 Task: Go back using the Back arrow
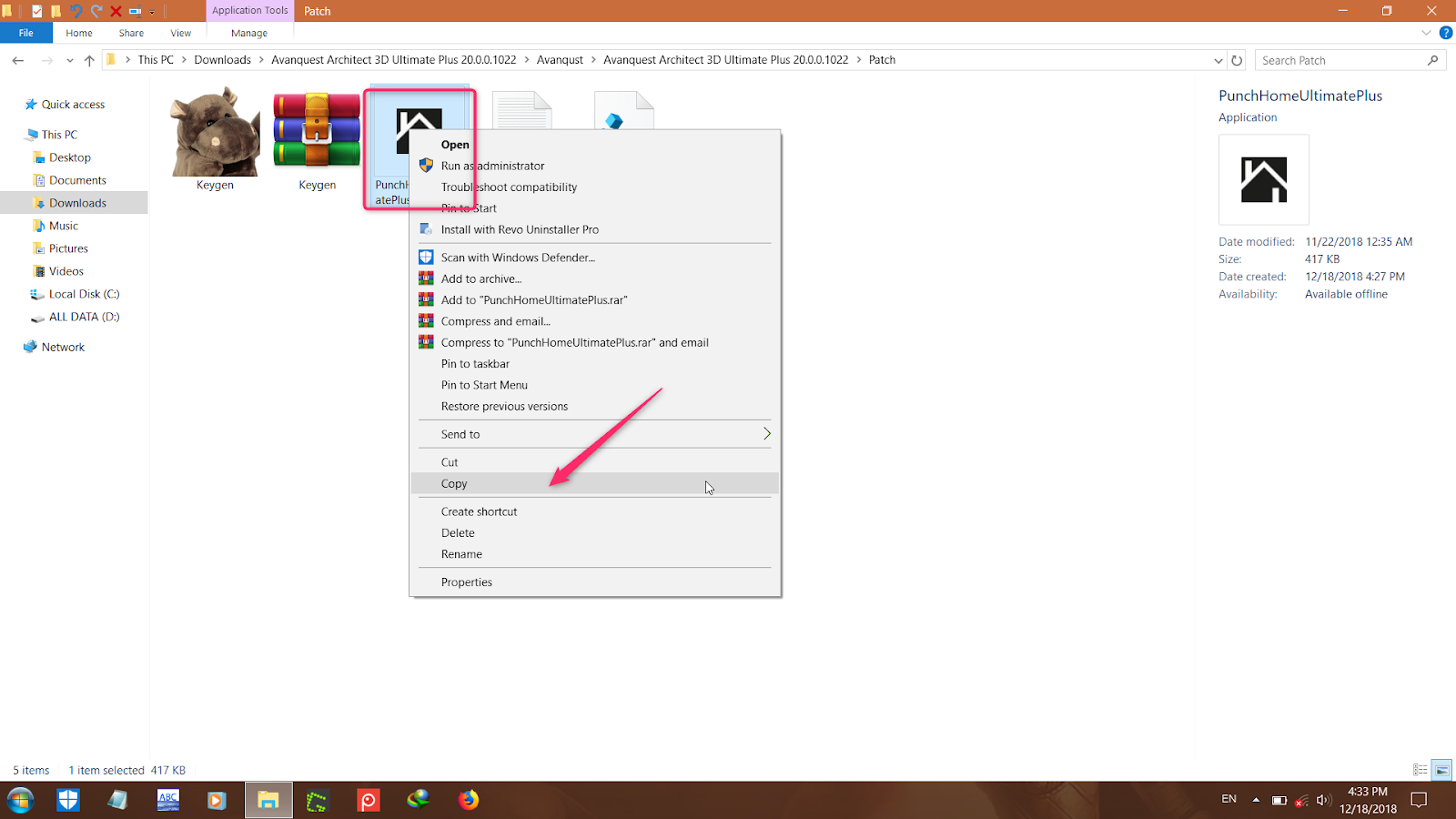point(18,60)
